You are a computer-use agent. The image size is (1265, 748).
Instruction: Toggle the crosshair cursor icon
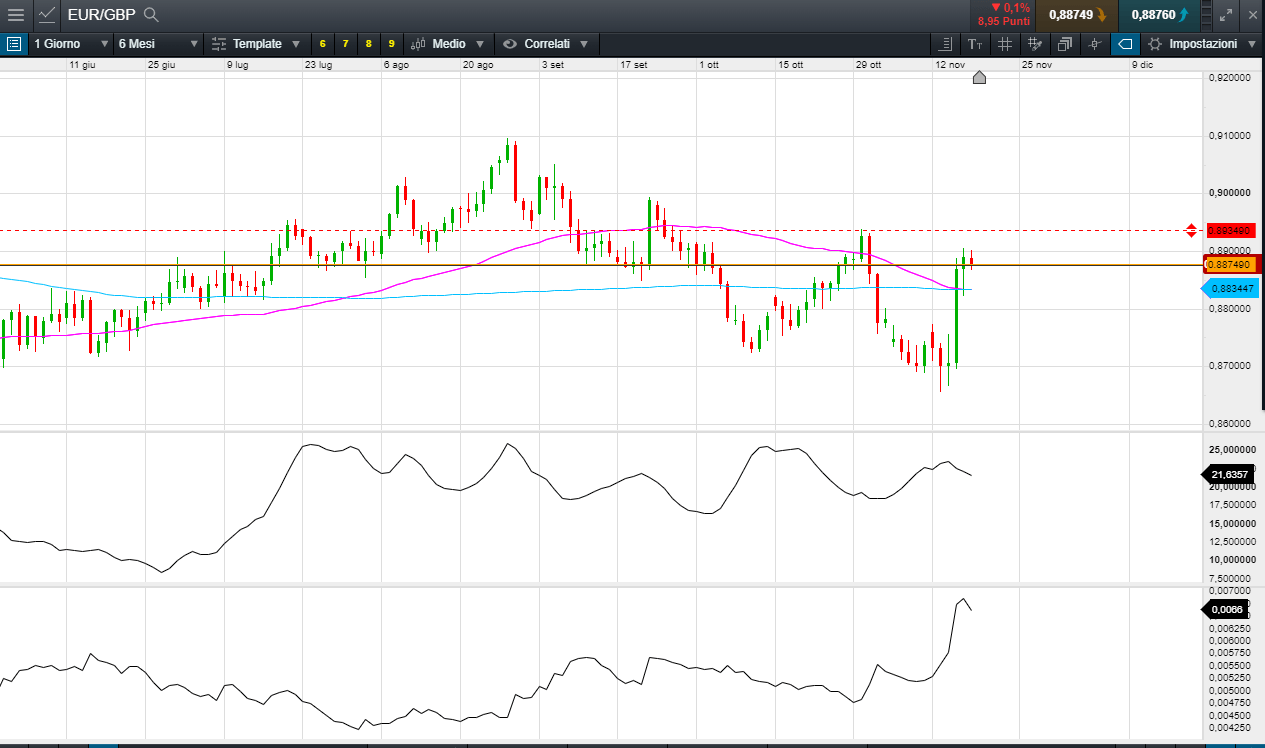[x=1095, y=44]
